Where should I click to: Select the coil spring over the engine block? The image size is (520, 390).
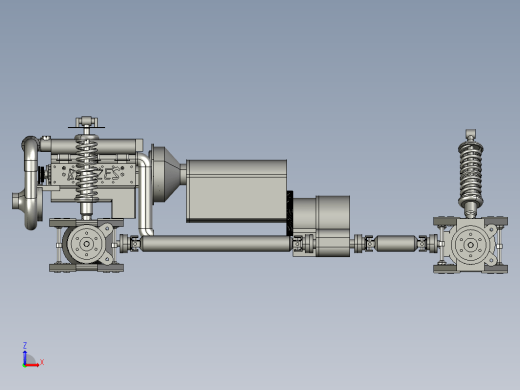[87, 168]
